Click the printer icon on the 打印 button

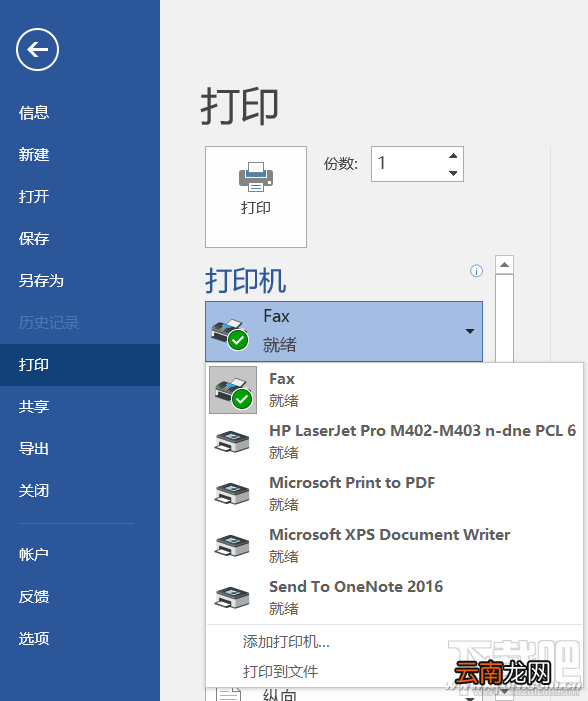tap(256, 177)
